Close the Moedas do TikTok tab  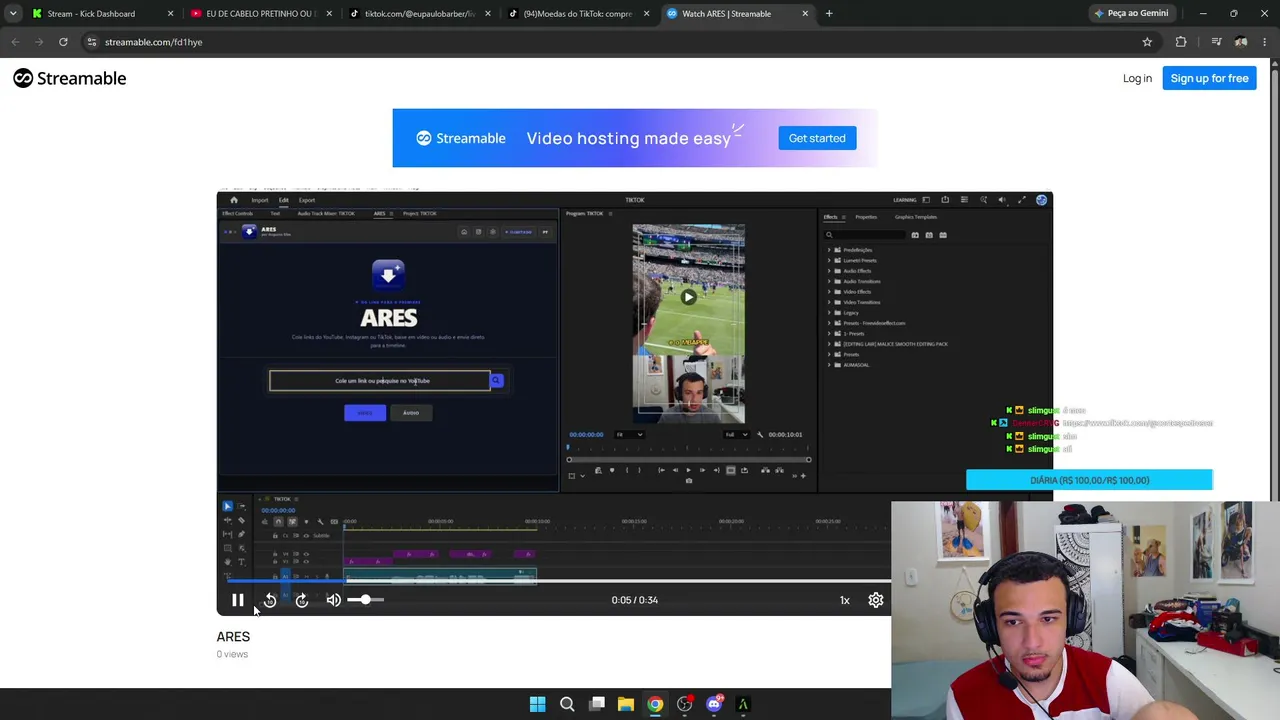click(646, 14)
